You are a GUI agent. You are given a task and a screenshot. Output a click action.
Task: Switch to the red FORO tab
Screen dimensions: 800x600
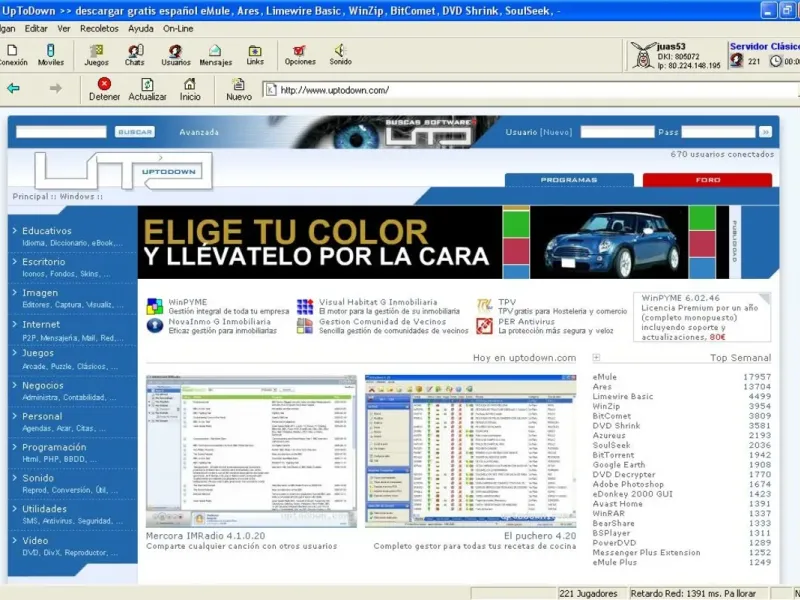click(708, 180)
